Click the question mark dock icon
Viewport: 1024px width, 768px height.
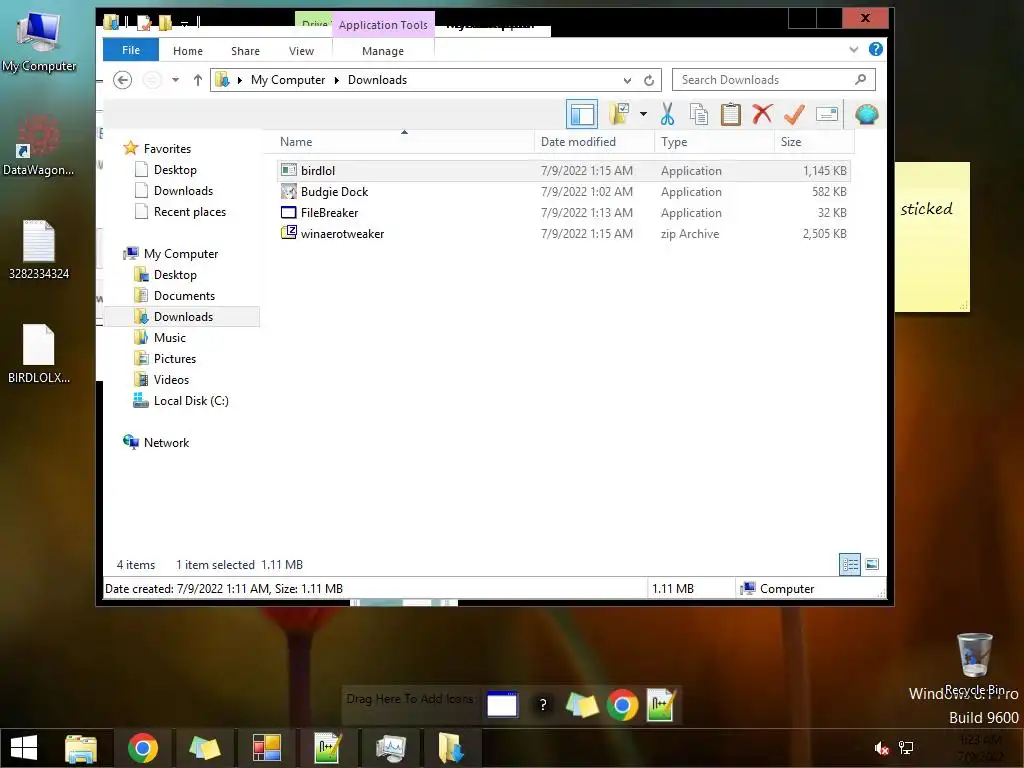point(542,705)
